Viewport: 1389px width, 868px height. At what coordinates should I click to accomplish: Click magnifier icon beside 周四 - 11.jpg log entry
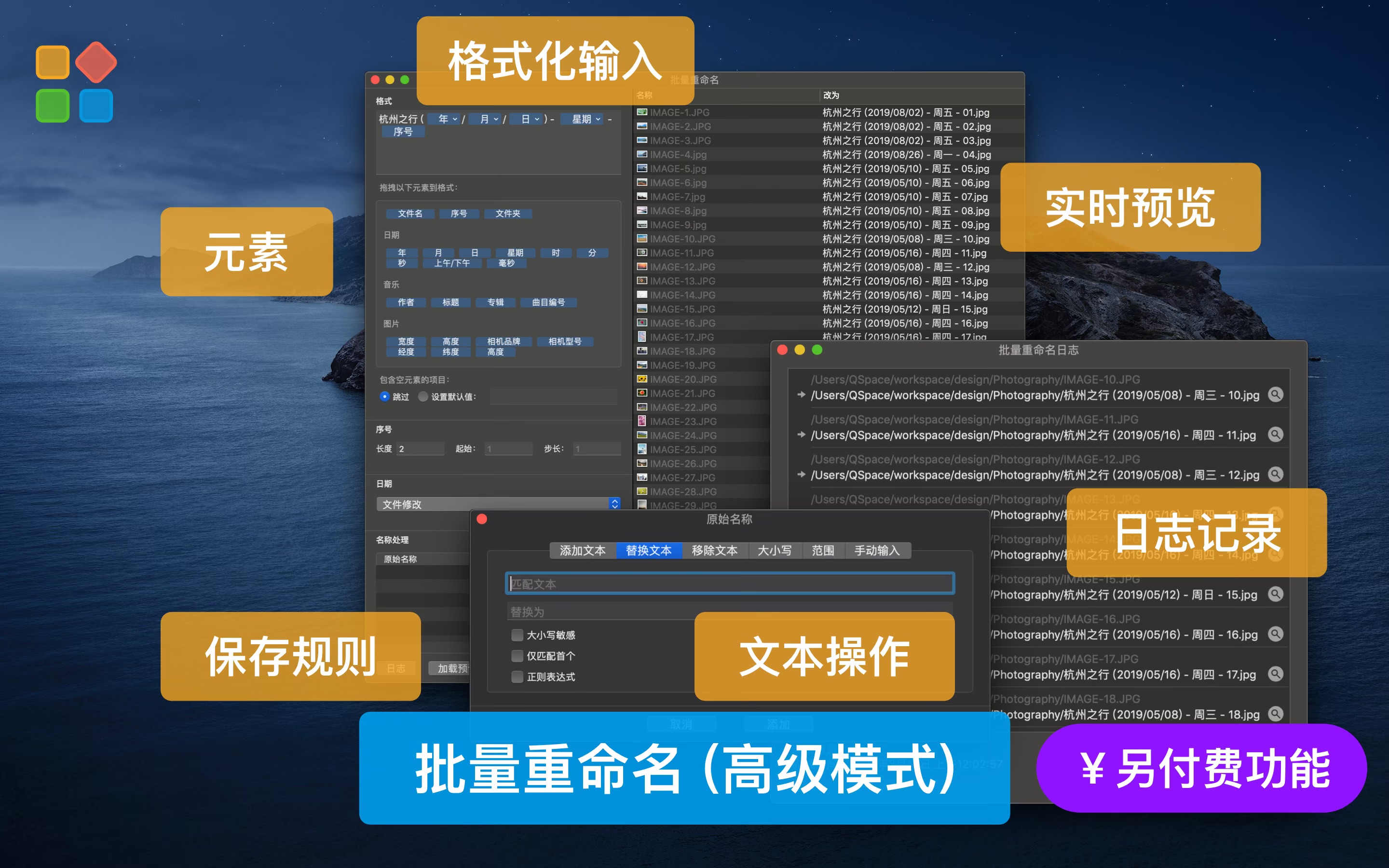1275,434
